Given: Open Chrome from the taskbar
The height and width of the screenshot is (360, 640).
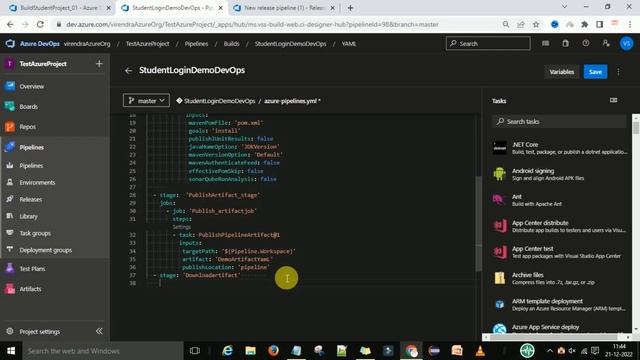Looking at the screenshot, I should point(411,351).
